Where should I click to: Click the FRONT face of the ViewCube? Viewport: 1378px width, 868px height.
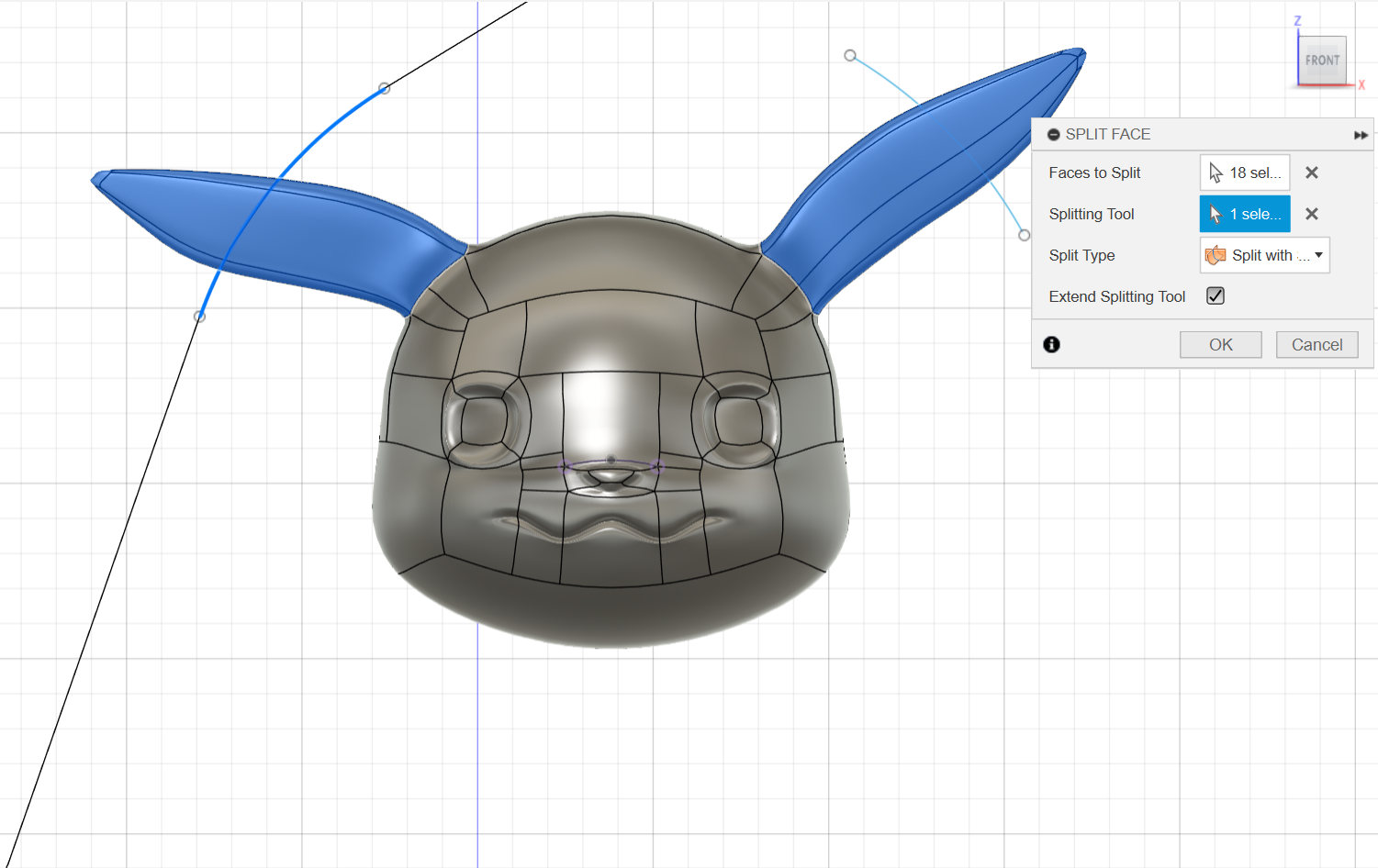[1323, 61]
